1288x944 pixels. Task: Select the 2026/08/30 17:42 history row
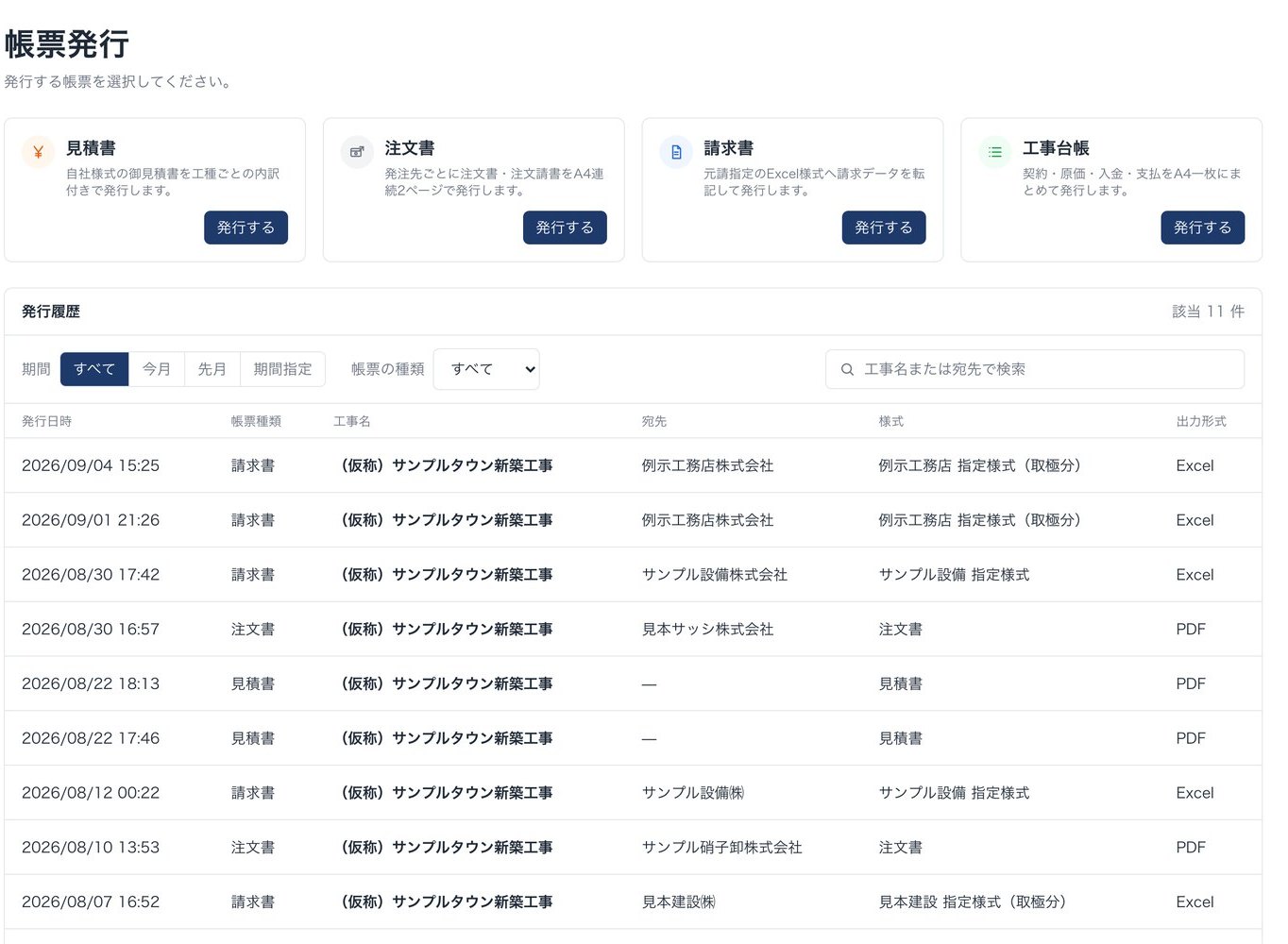(x=633, y=575)
